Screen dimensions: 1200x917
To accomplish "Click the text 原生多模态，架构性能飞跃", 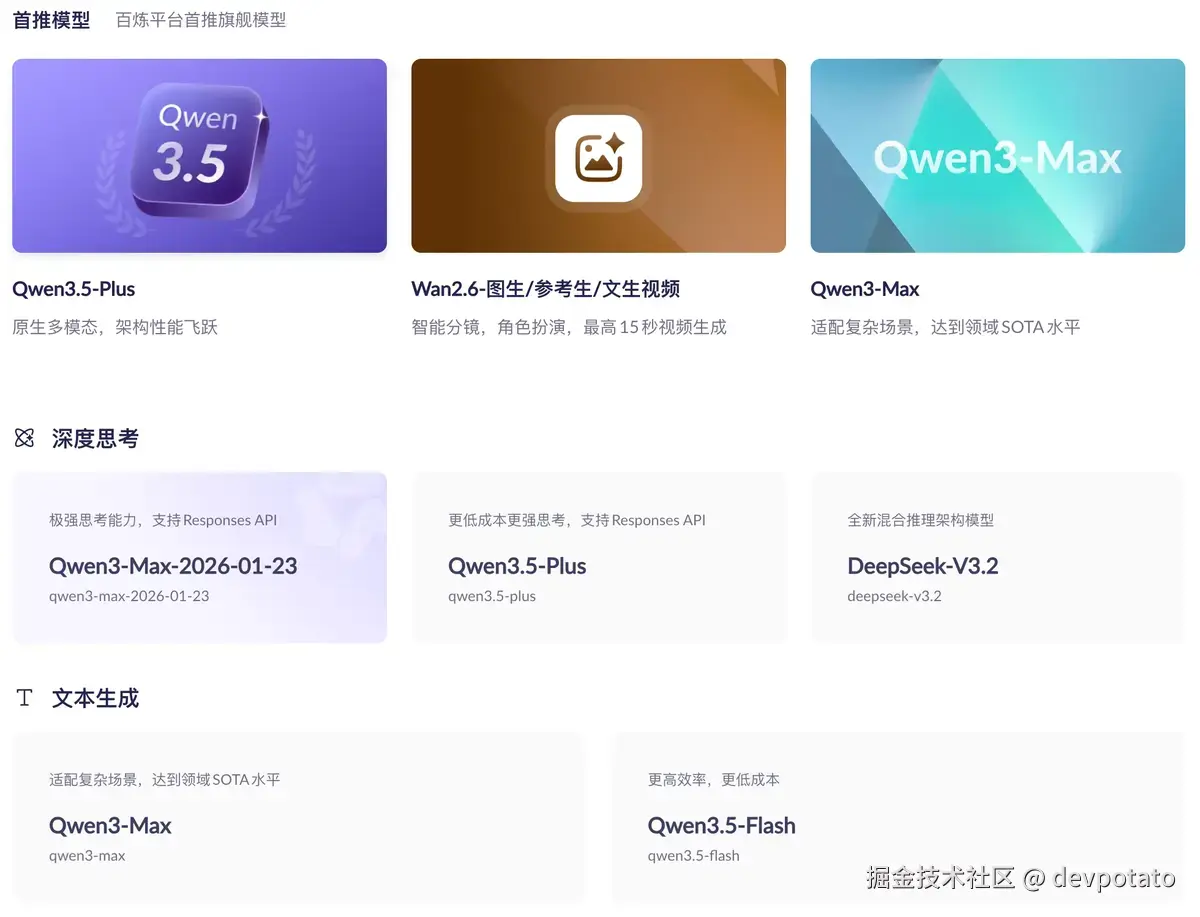I will [115, 327].
